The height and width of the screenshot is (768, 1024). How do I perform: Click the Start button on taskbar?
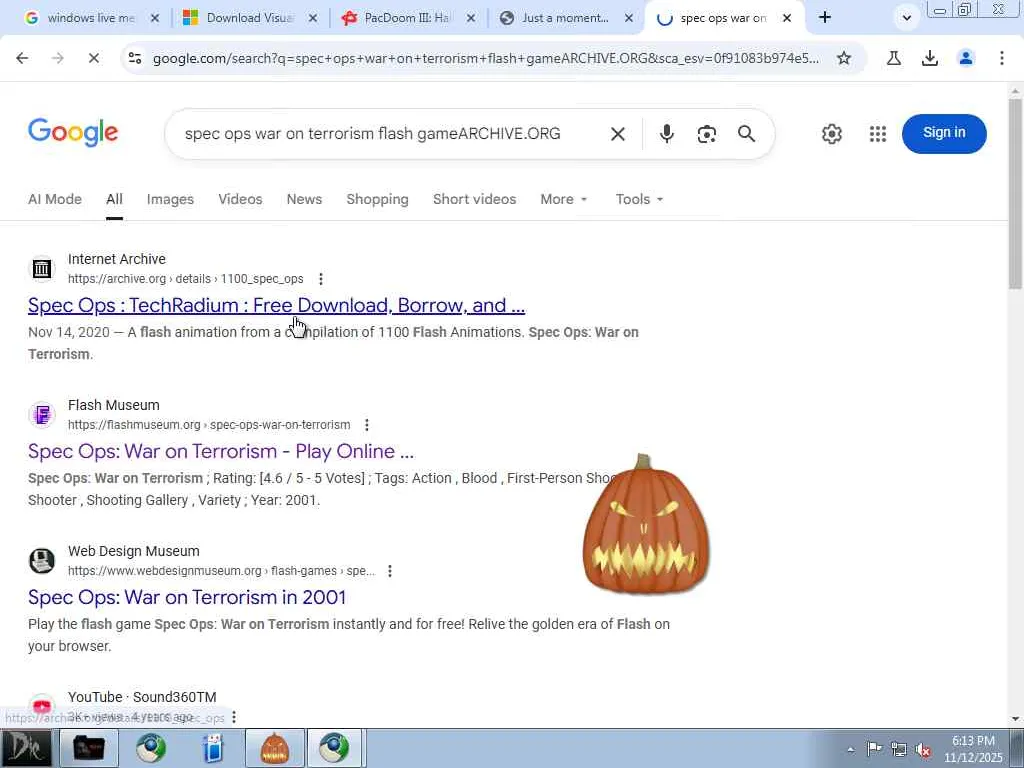tap(26, 748)
